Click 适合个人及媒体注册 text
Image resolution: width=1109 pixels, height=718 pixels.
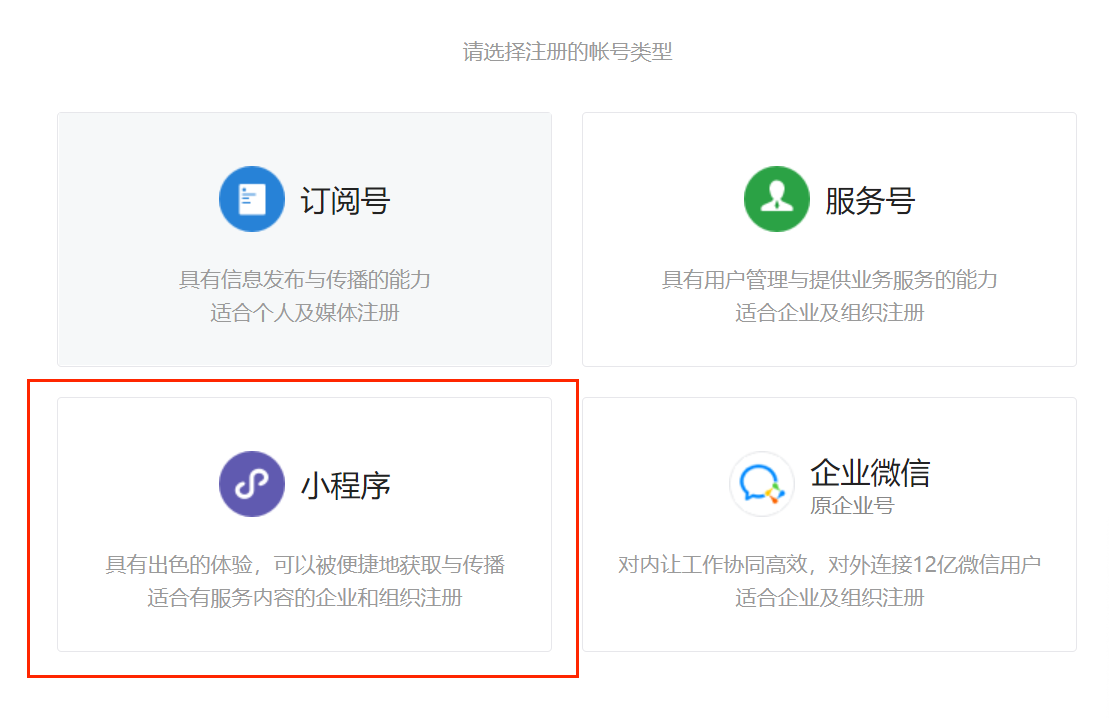coord(304,313)
